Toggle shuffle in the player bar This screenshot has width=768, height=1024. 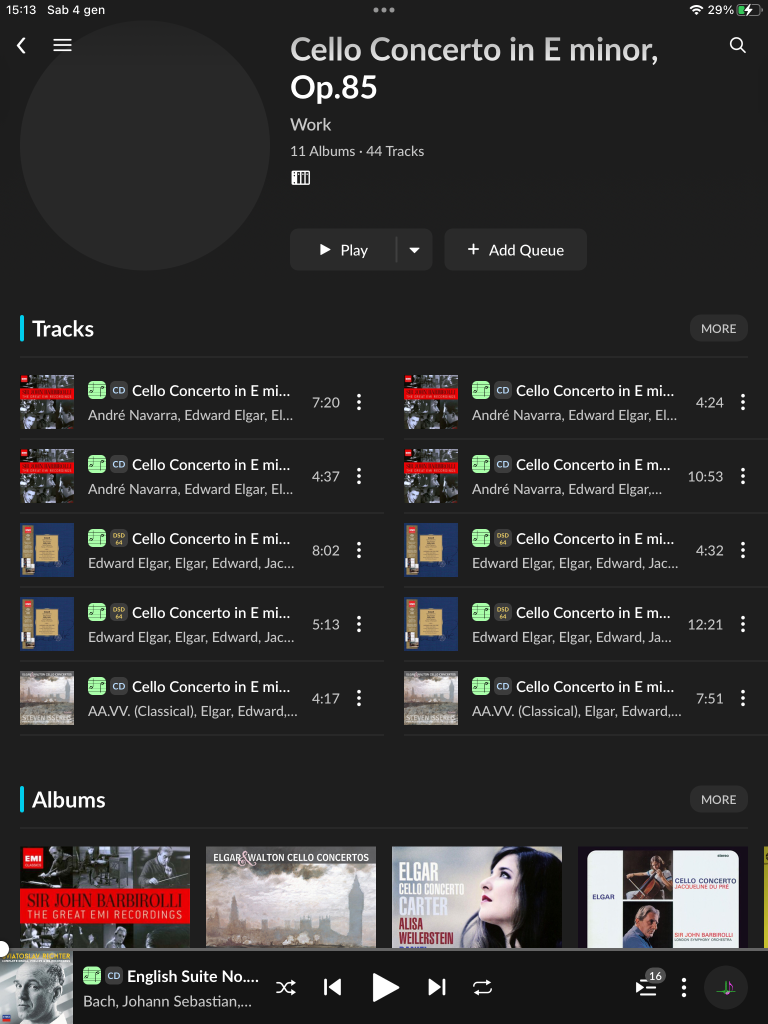coord(285,987)
